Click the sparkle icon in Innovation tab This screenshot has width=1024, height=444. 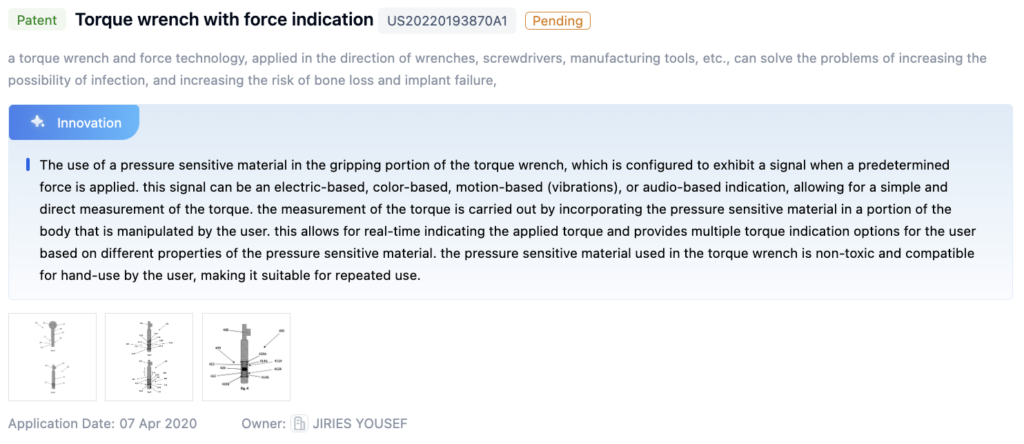pos(38,122)
